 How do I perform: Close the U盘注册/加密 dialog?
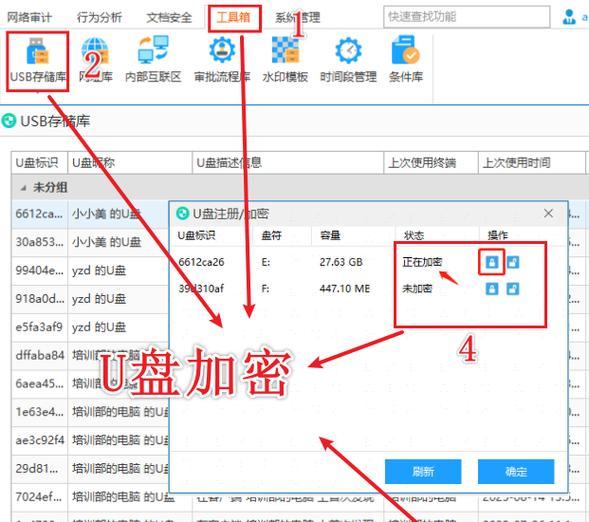pos(548,213)
